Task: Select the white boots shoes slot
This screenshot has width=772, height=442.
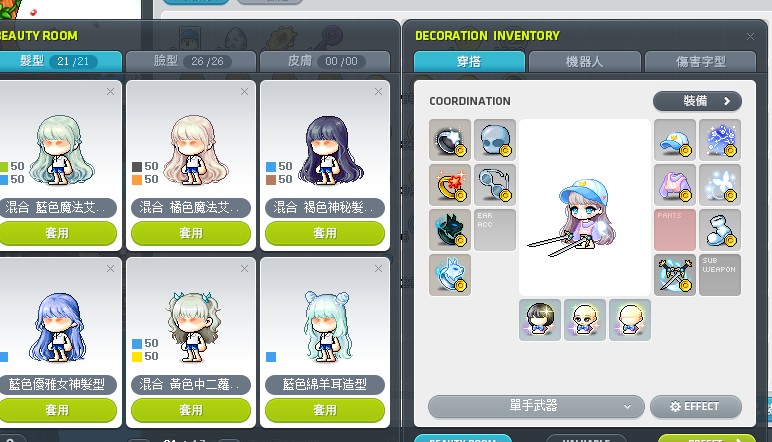Action: (x=720, y=230)
